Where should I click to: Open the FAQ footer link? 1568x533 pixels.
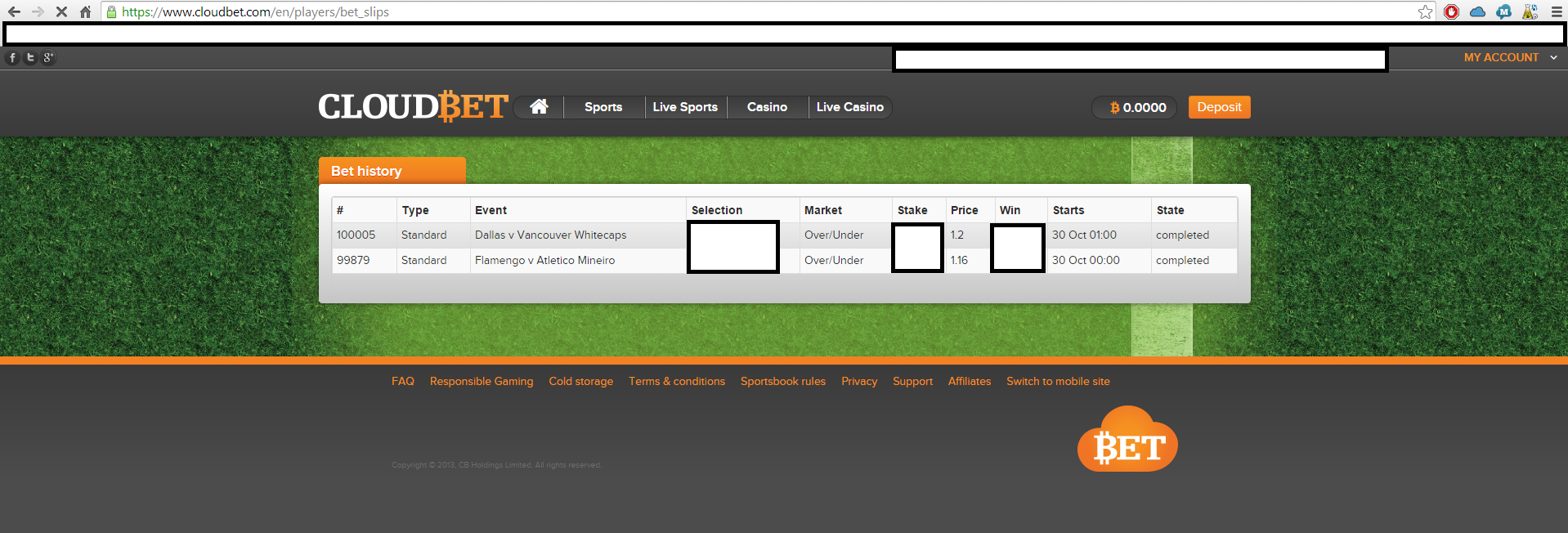(403, 381)
